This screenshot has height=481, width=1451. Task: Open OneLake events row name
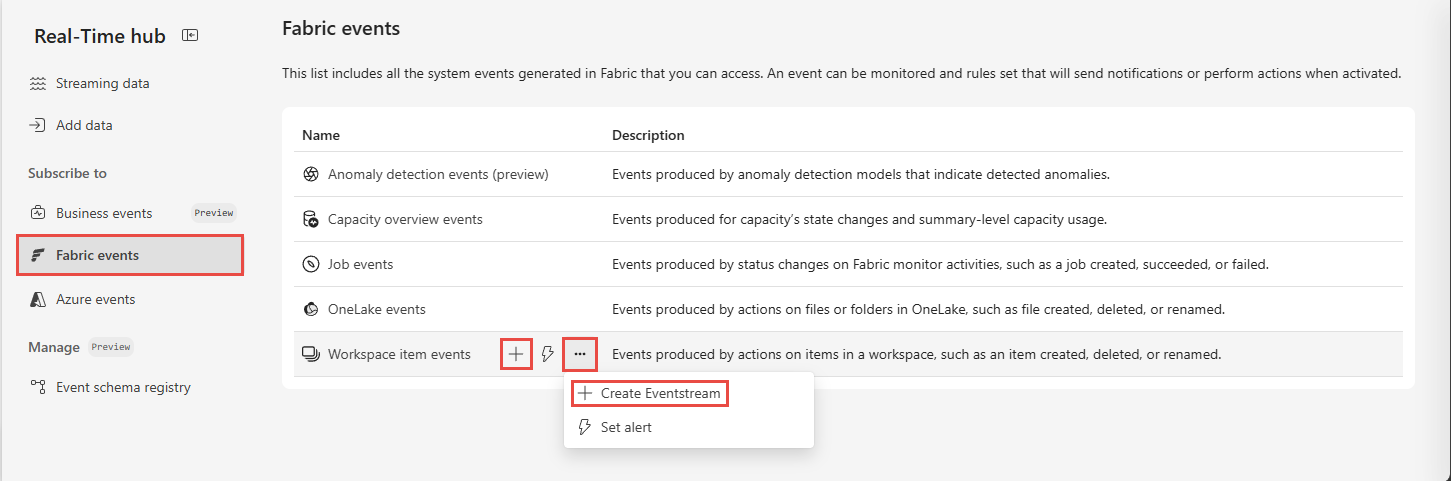tap(377, 309)
